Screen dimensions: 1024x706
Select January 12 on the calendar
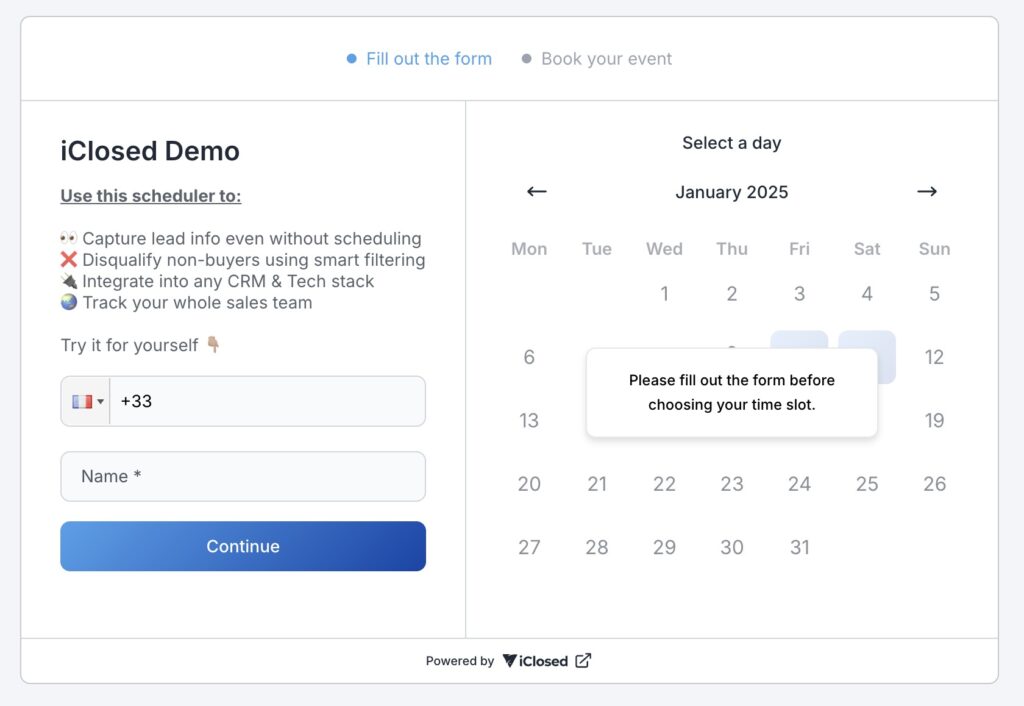(x=934, y=357)
